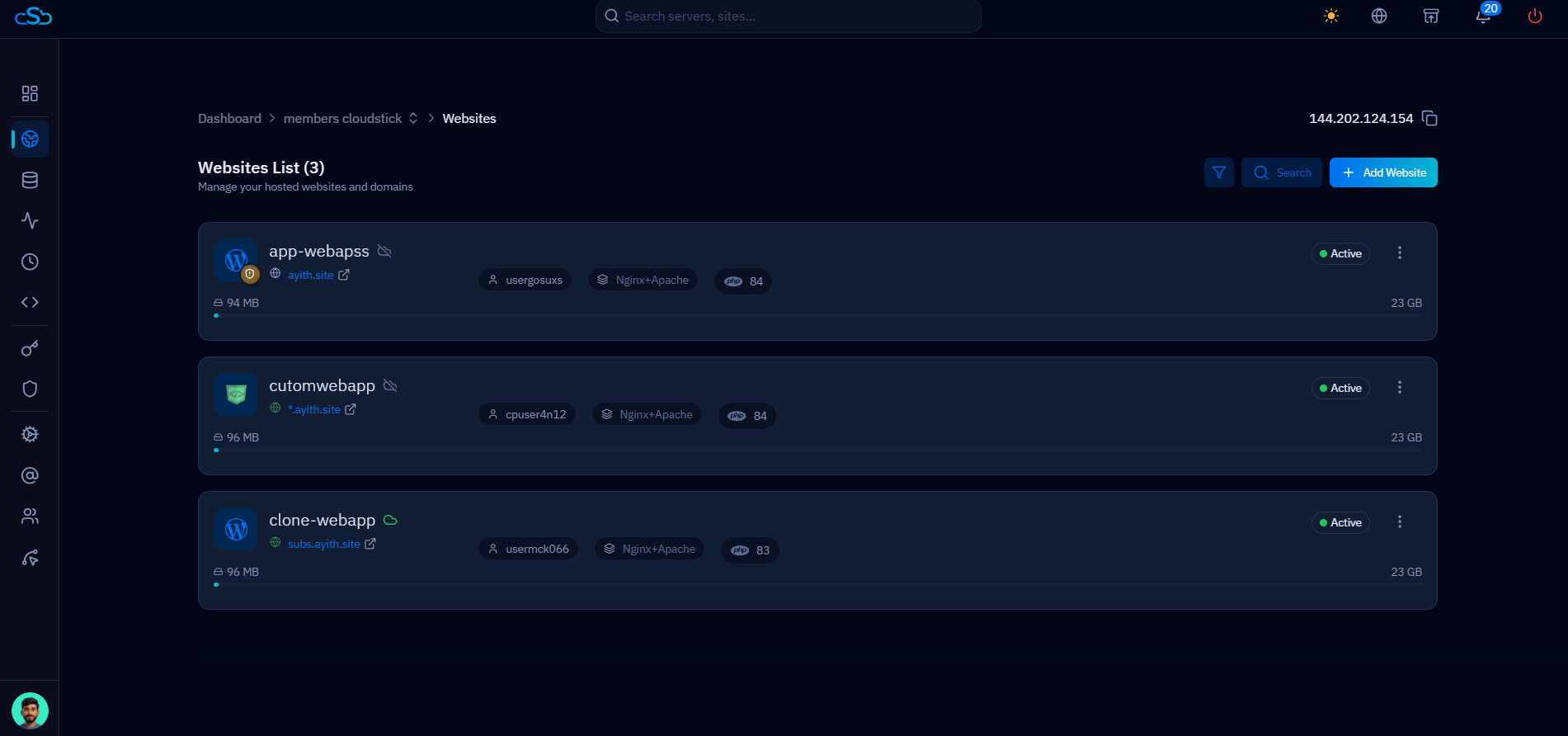Screen dimensions: 1568x736
Task: Click Active status badge on clone-webapp
Action: coord(1340,522)
